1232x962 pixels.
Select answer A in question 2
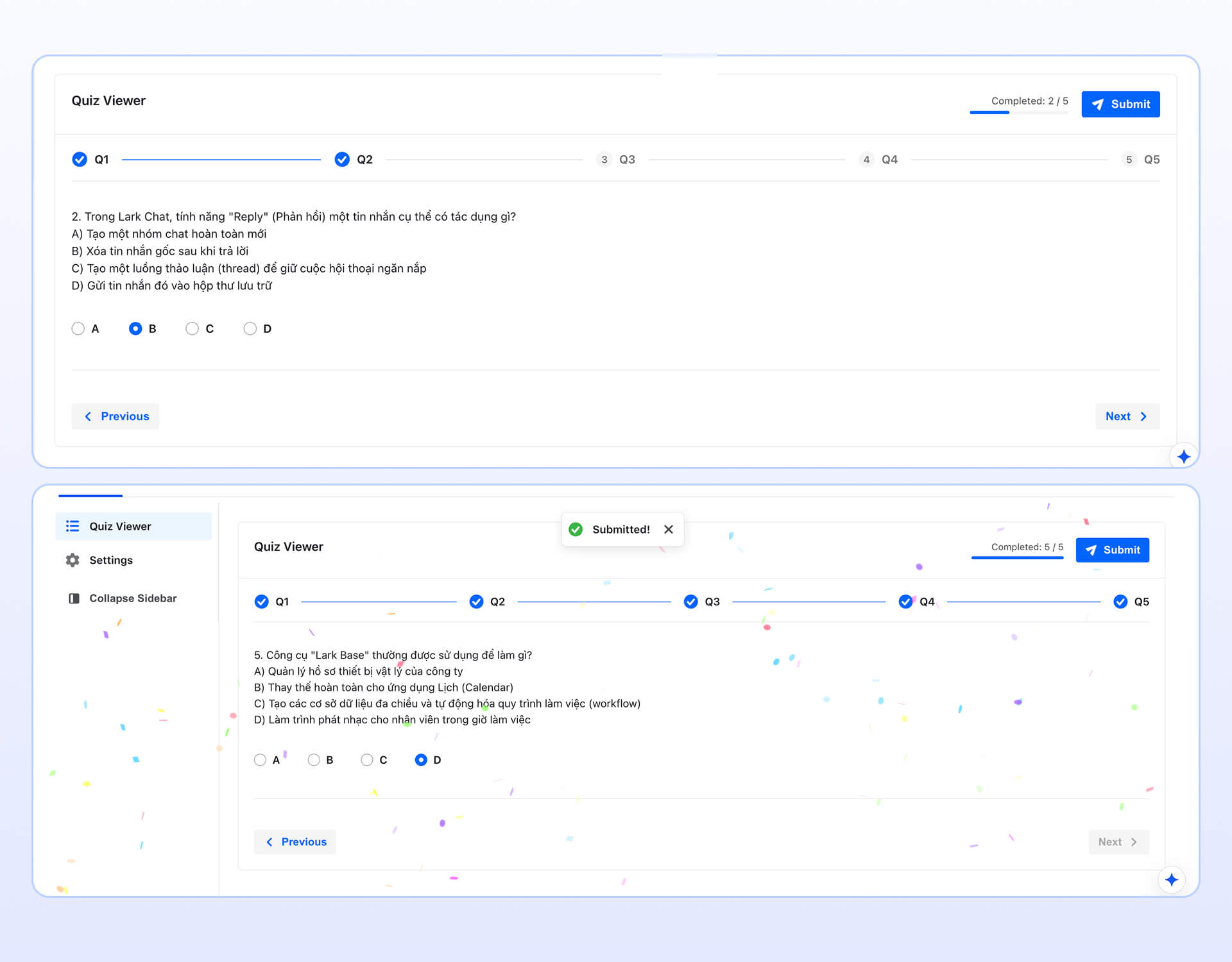pyautogui.click(x=78, y=328)
